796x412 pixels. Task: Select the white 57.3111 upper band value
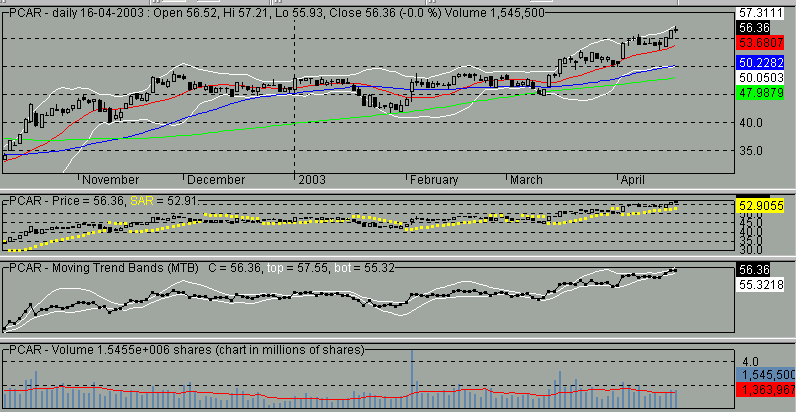click(x=759, y=14)
